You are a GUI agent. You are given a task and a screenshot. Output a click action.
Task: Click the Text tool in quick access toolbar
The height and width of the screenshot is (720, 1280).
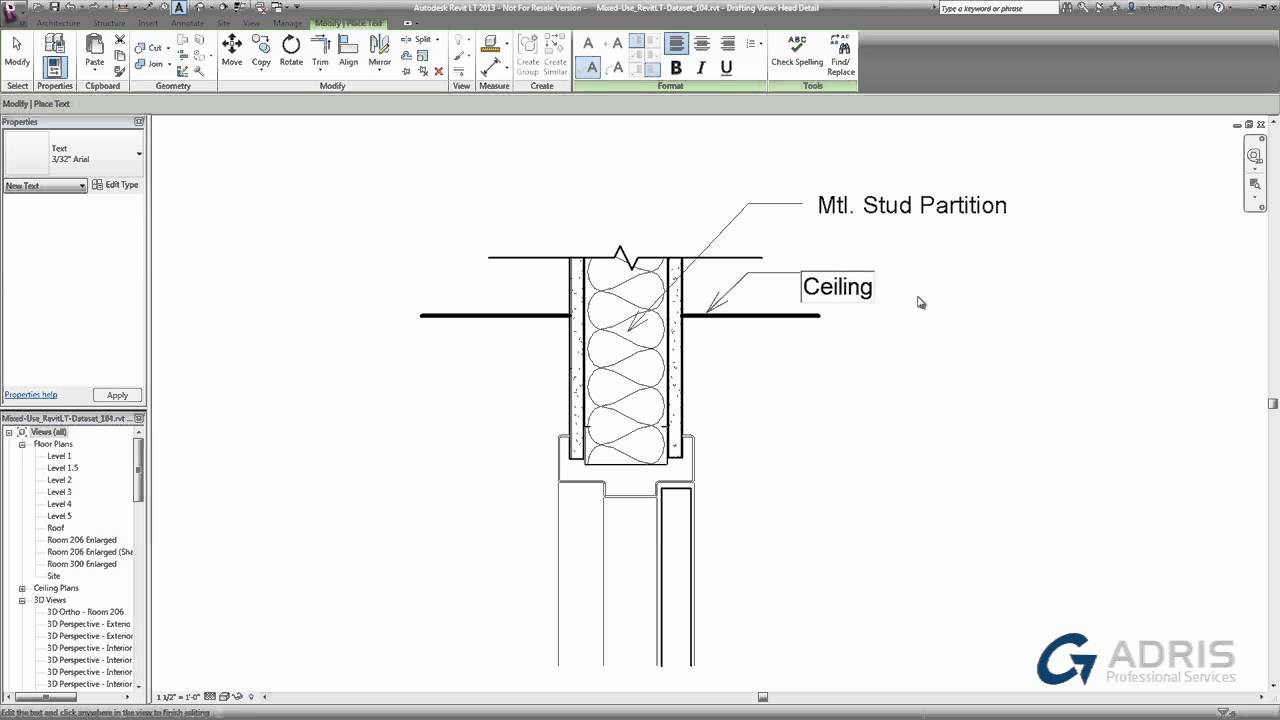coord(179,7)
